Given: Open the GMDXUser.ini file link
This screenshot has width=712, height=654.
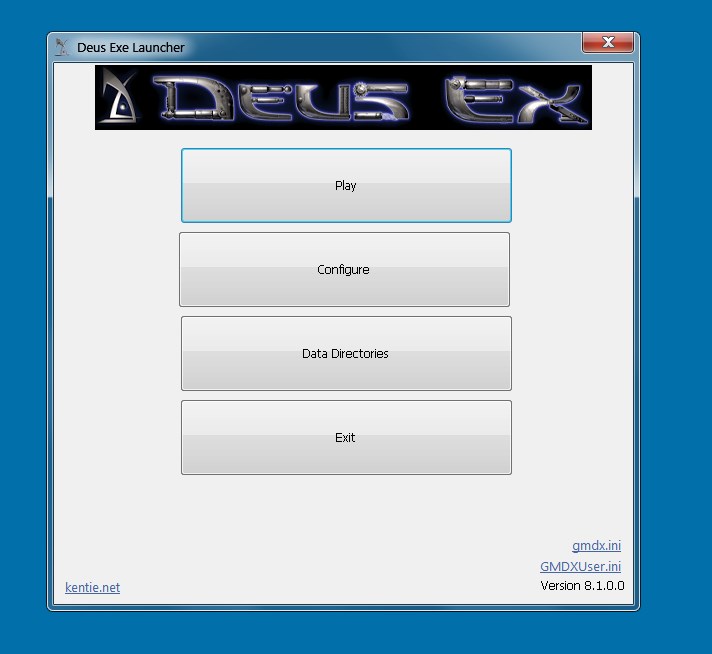Looking at the screenshot, I should (x=580, y=566).
